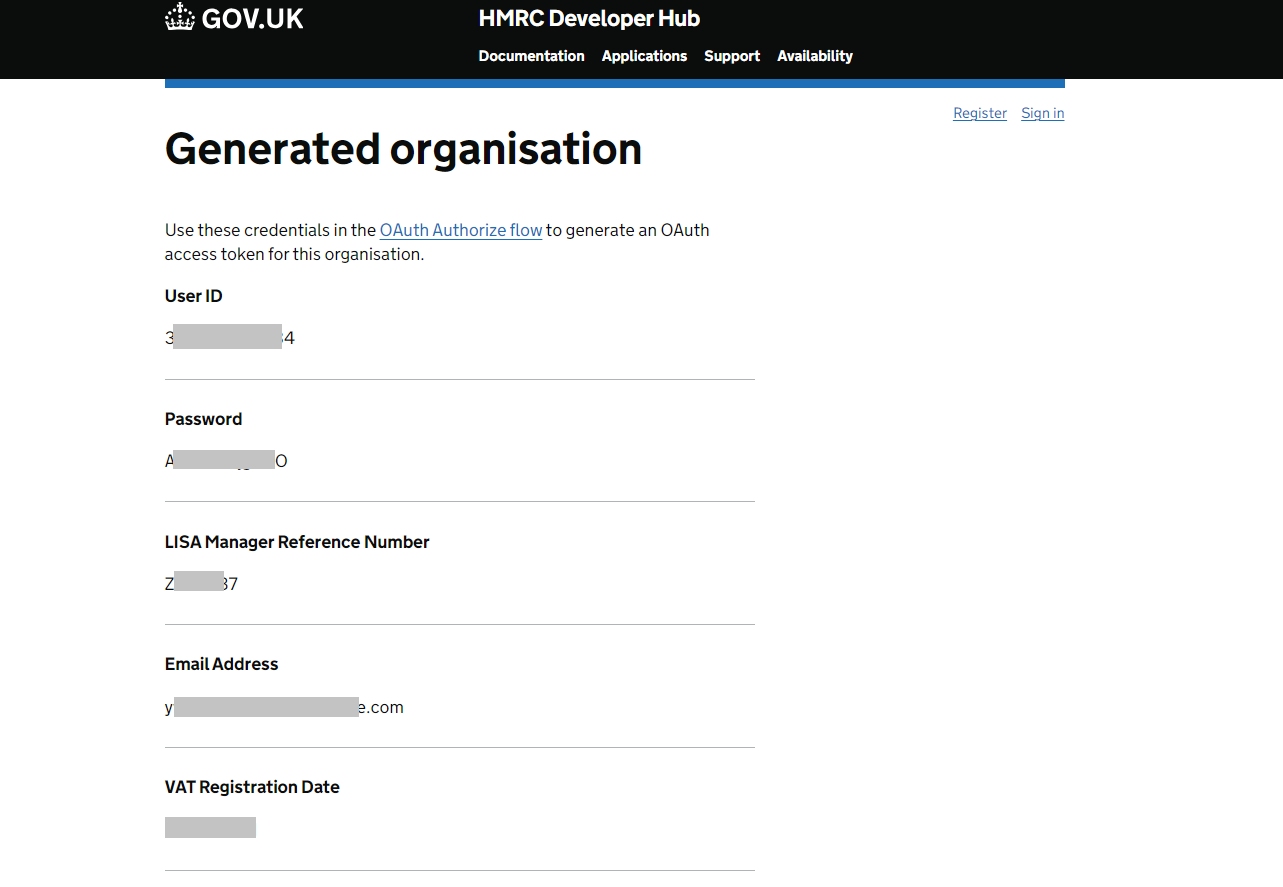
Task: Click the Password label
Action: coord(203,419)
